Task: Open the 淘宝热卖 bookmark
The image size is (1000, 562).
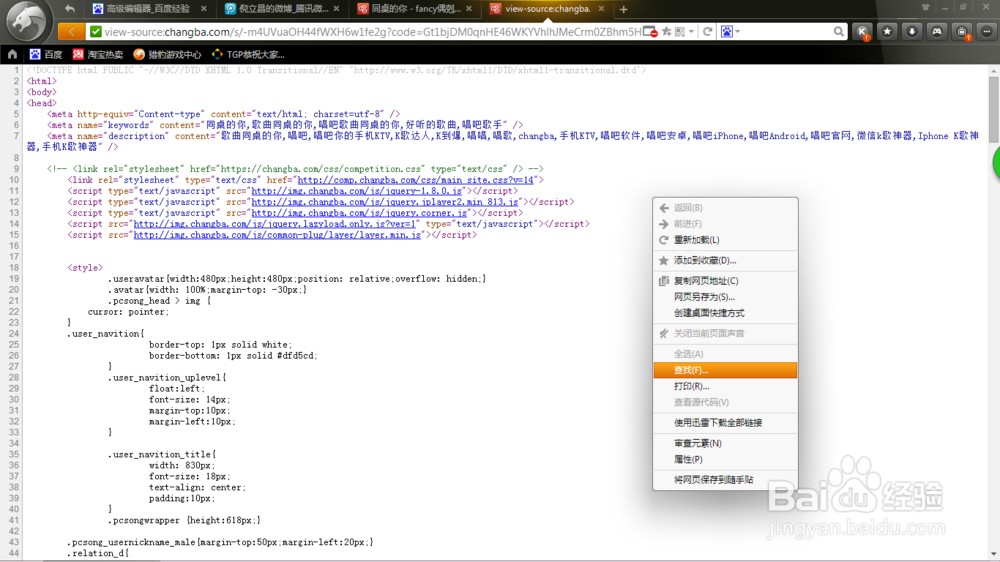Action: click(x=98, y=54)
